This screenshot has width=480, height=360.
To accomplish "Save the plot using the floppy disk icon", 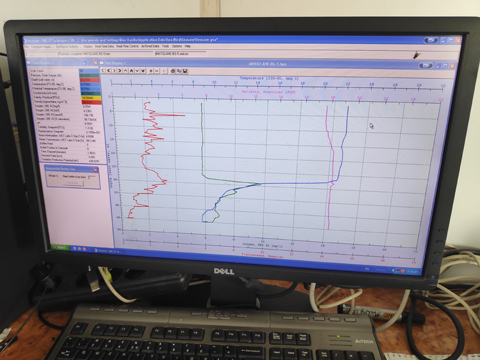I will coord(185,71).
